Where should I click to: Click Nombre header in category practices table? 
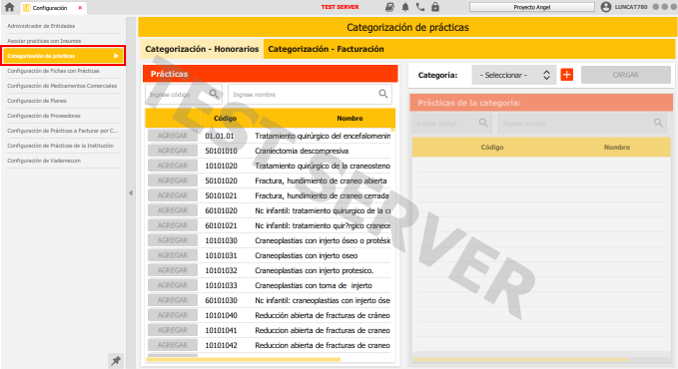[x=617, y=147]
